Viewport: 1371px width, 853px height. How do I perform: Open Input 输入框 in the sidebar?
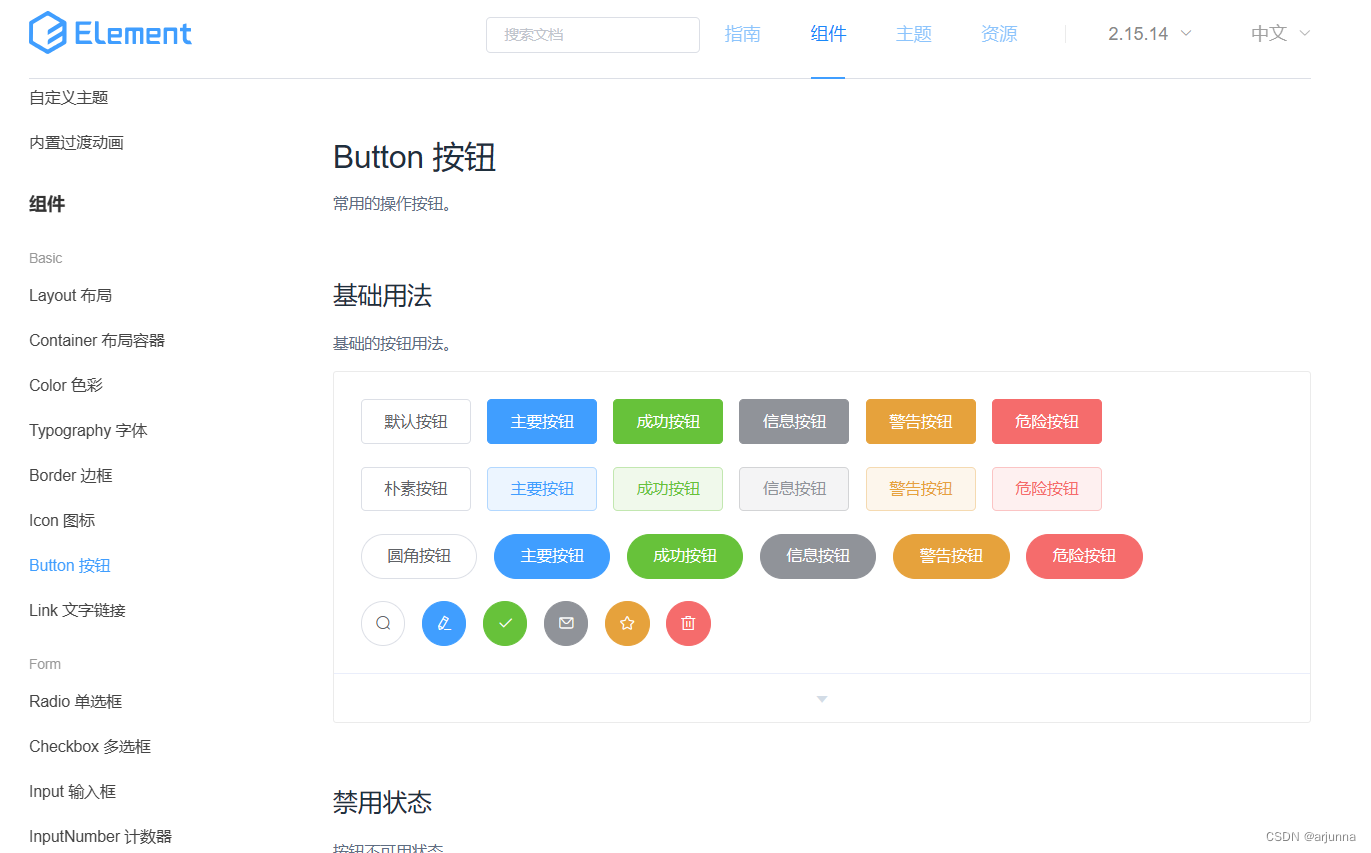point(72,791)
